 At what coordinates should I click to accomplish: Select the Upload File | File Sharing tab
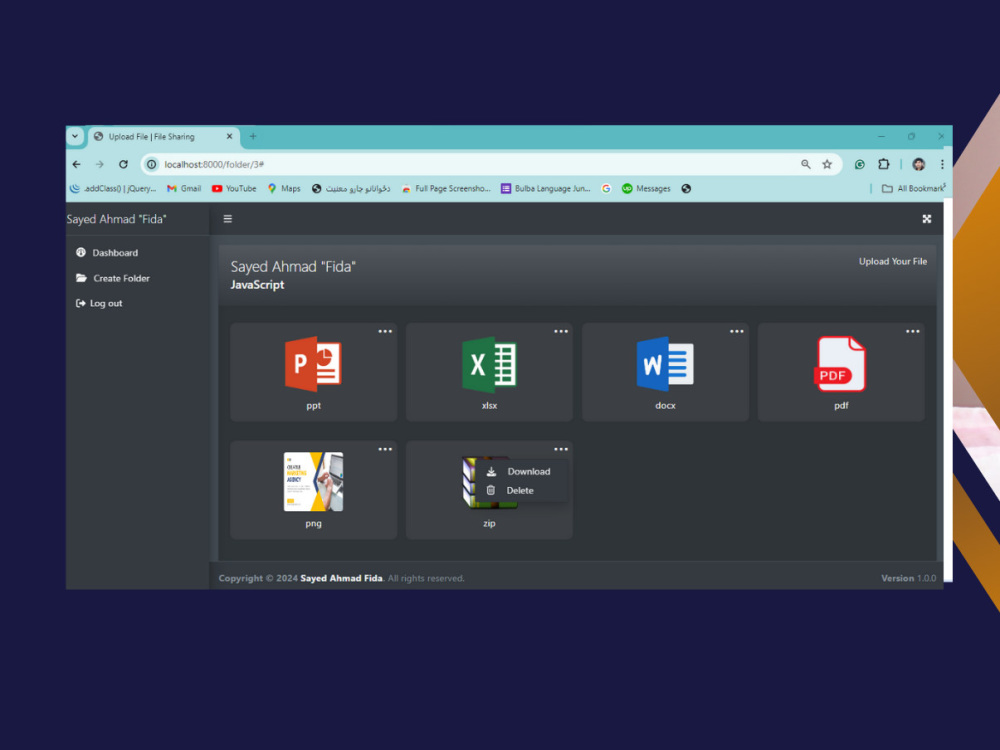(x=163, y=136)
